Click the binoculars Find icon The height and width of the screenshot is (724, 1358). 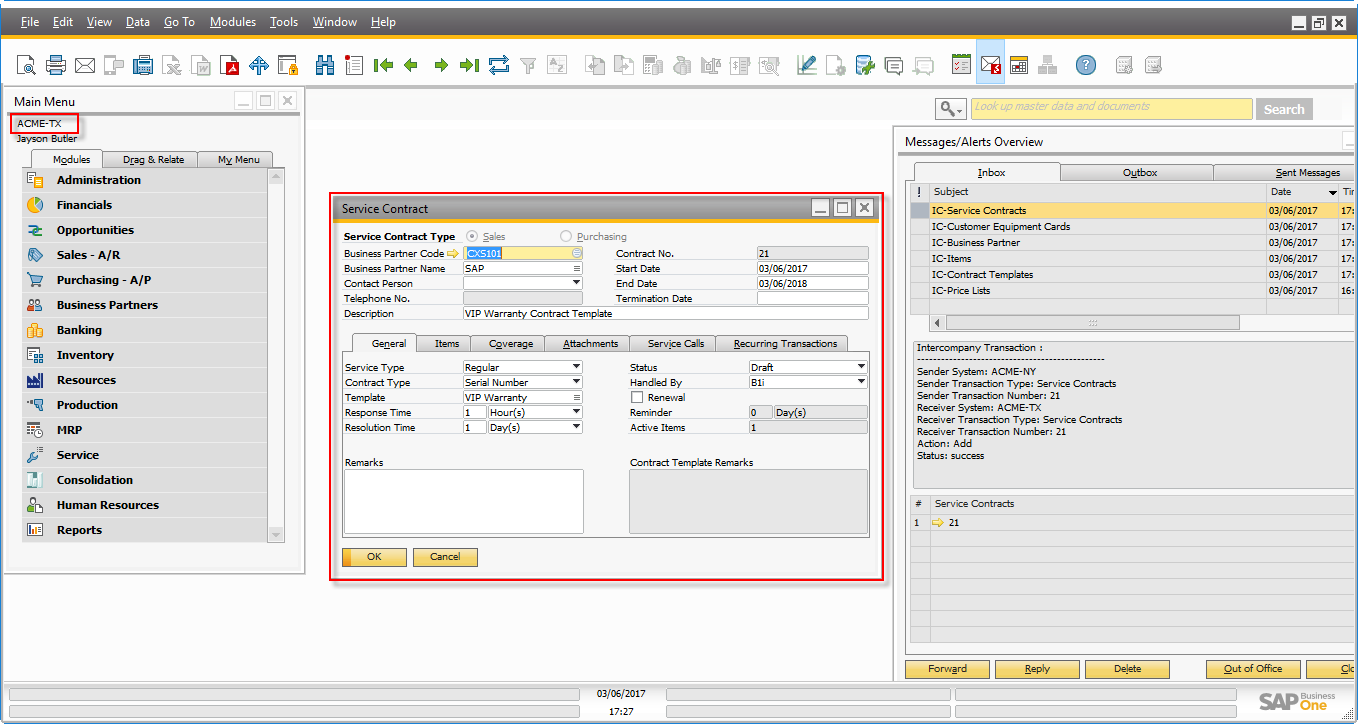click(325, 66)
